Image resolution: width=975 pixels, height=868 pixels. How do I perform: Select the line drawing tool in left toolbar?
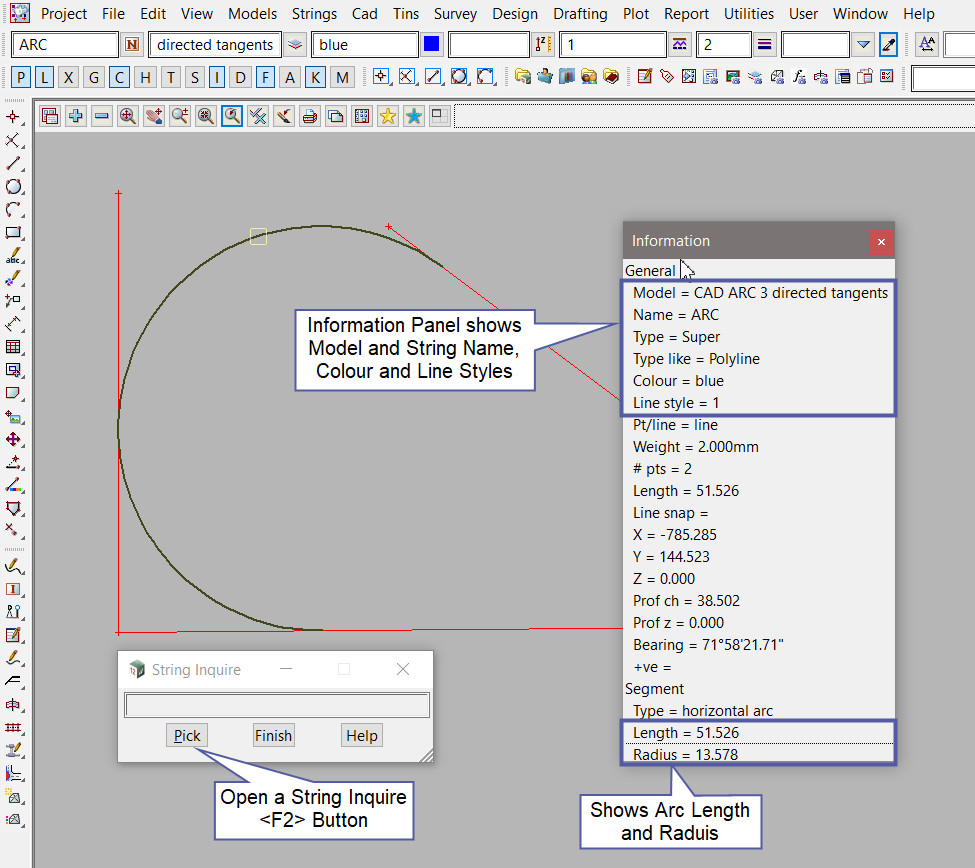(14, 164)
